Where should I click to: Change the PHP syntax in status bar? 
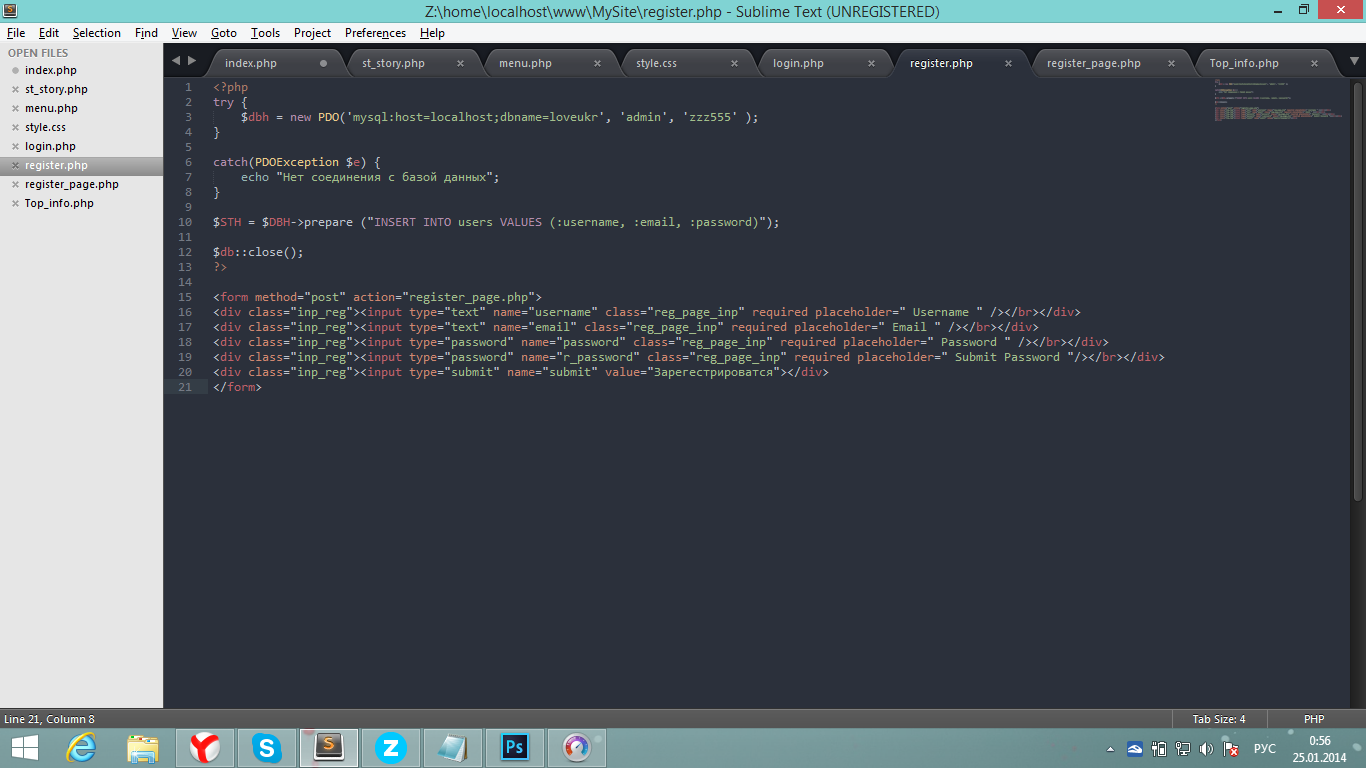(x=1314, y=719)
